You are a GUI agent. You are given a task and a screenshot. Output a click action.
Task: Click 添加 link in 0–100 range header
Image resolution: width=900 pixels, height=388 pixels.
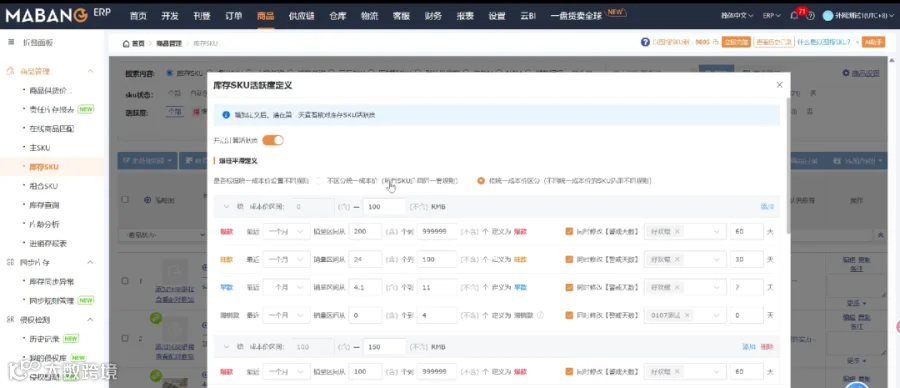point(767,207)
